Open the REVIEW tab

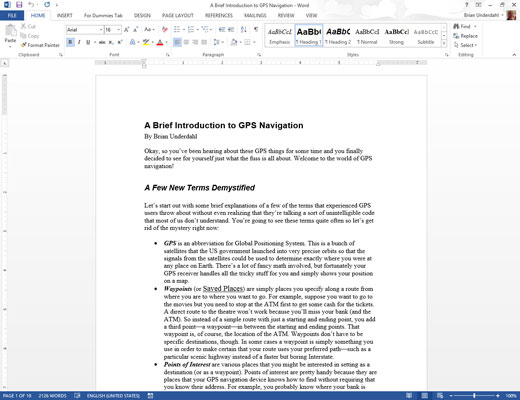tap(286, 15)
